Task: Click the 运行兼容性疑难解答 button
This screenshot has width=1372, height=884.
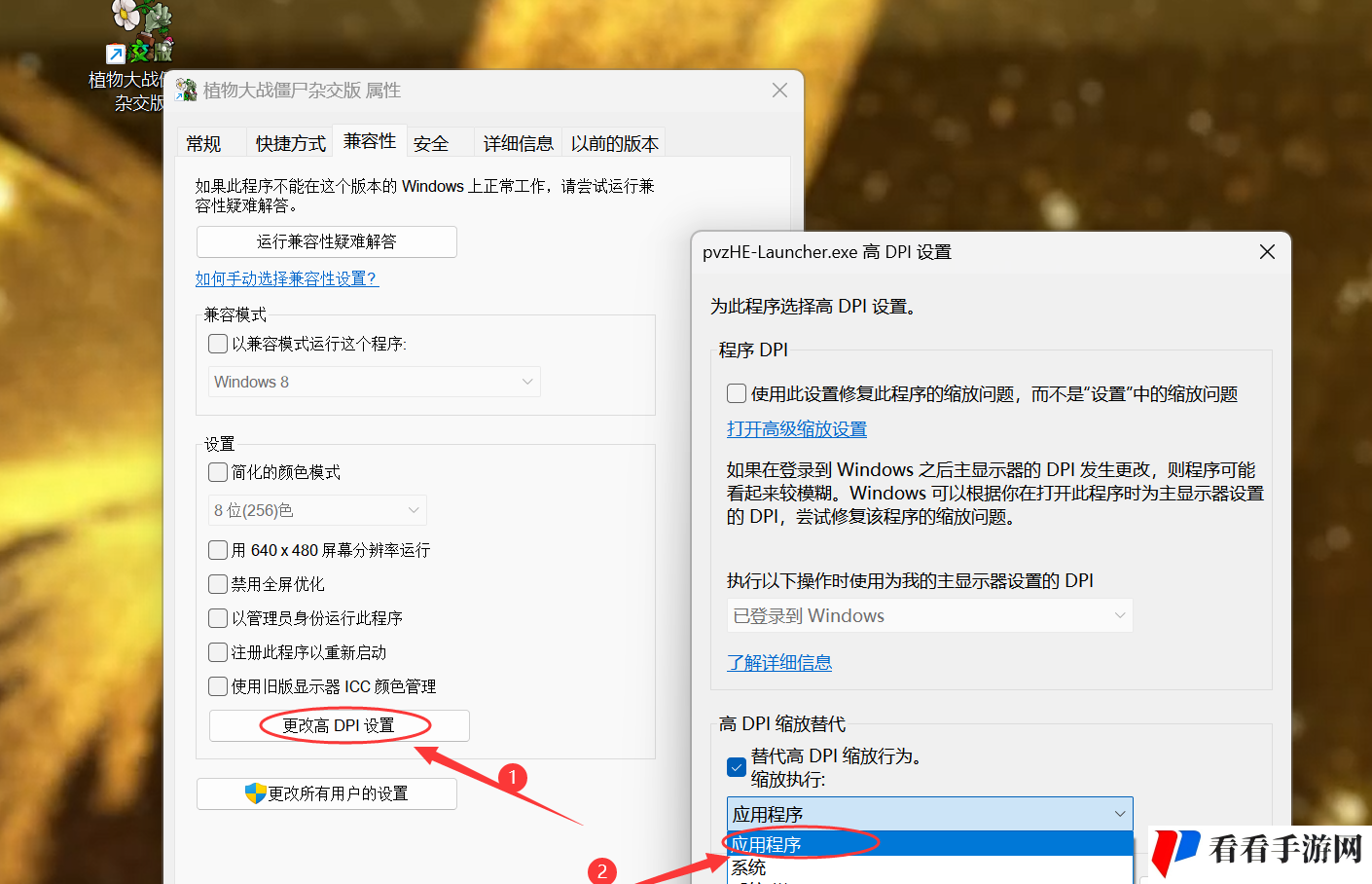Action: pos(327,241)
